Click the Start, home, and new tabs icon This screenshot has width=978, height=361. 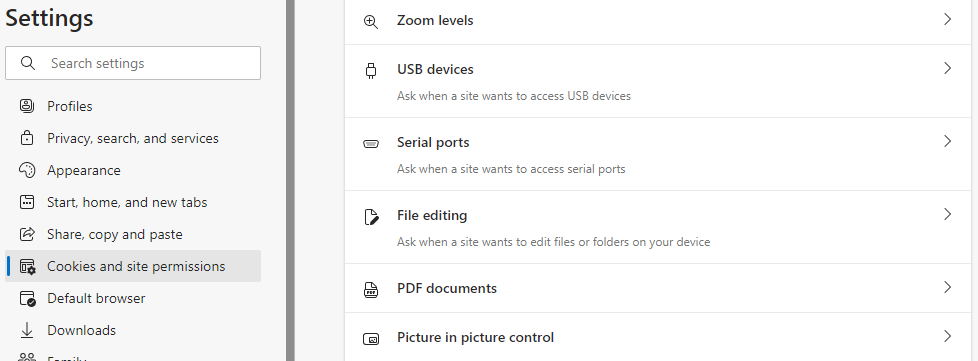click(x=27, y=202)
